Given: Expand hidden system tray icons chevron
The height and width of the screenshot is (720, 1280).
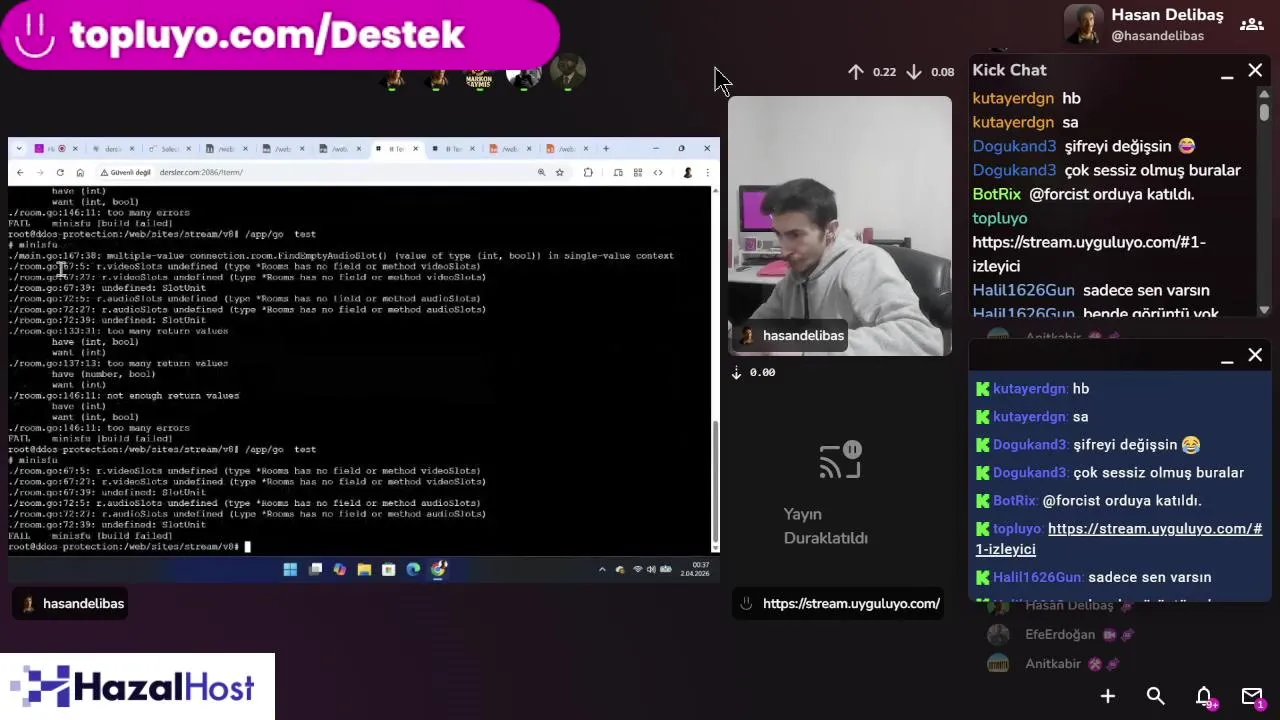Looking at the screenshot, I should click(602, 569).
